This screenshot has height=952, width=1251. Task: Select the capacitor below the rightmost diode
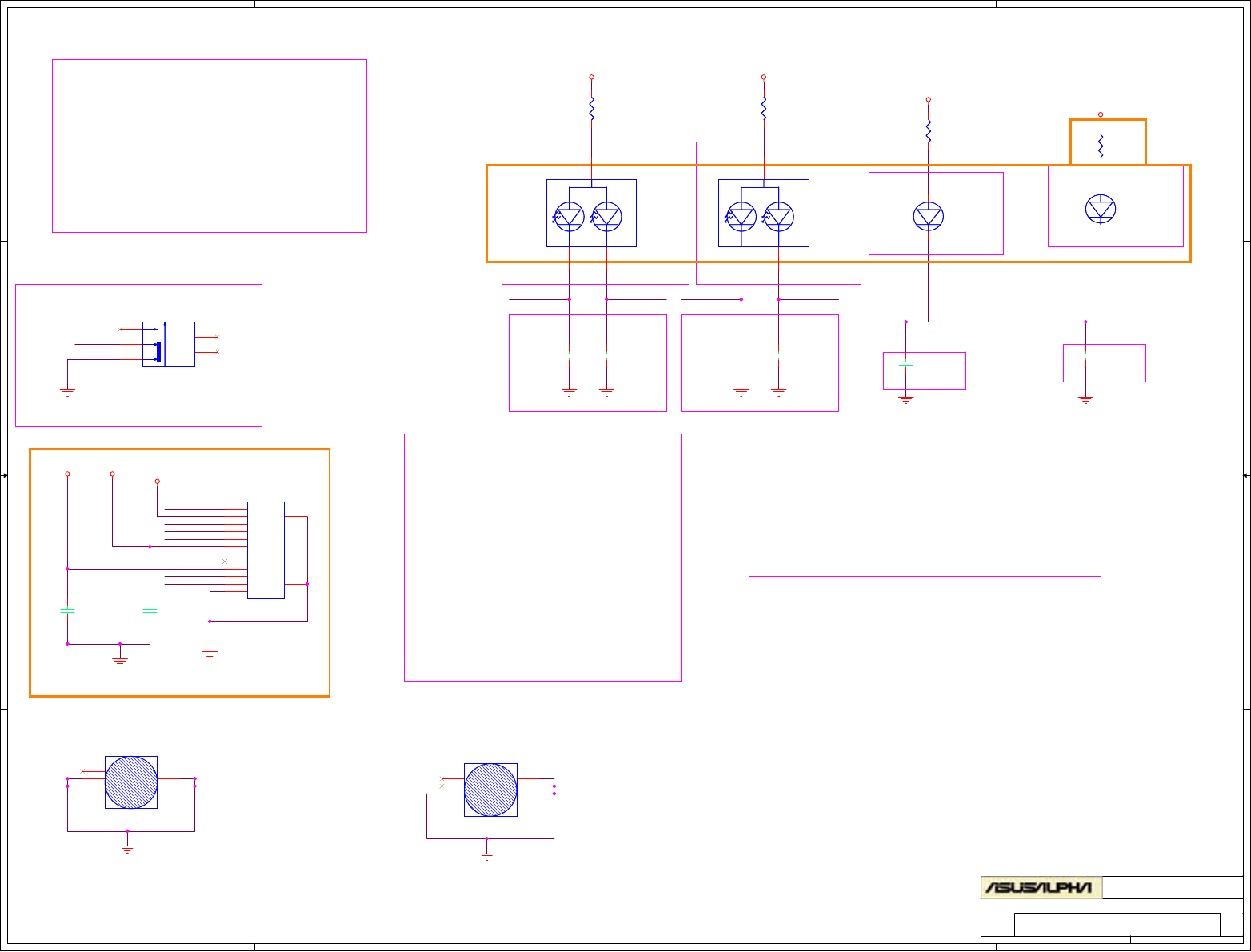pyautogui.click(x=1085, y=356)
